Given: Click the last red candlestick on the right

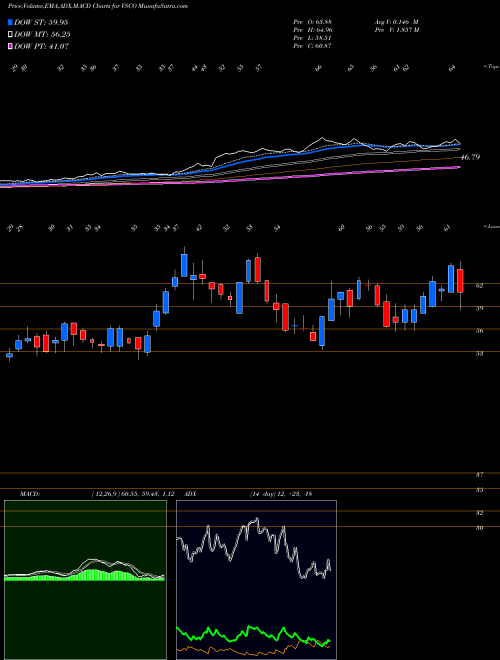Looking at the screenshot, I should (x=460, y=281).
